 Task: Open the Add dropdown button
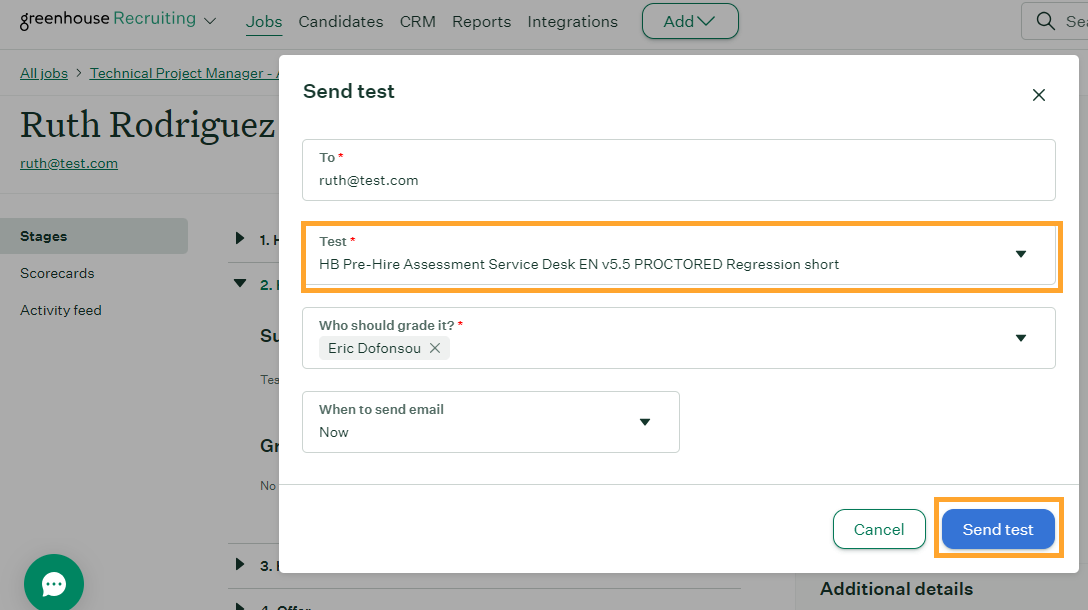[x=690, y=21]
